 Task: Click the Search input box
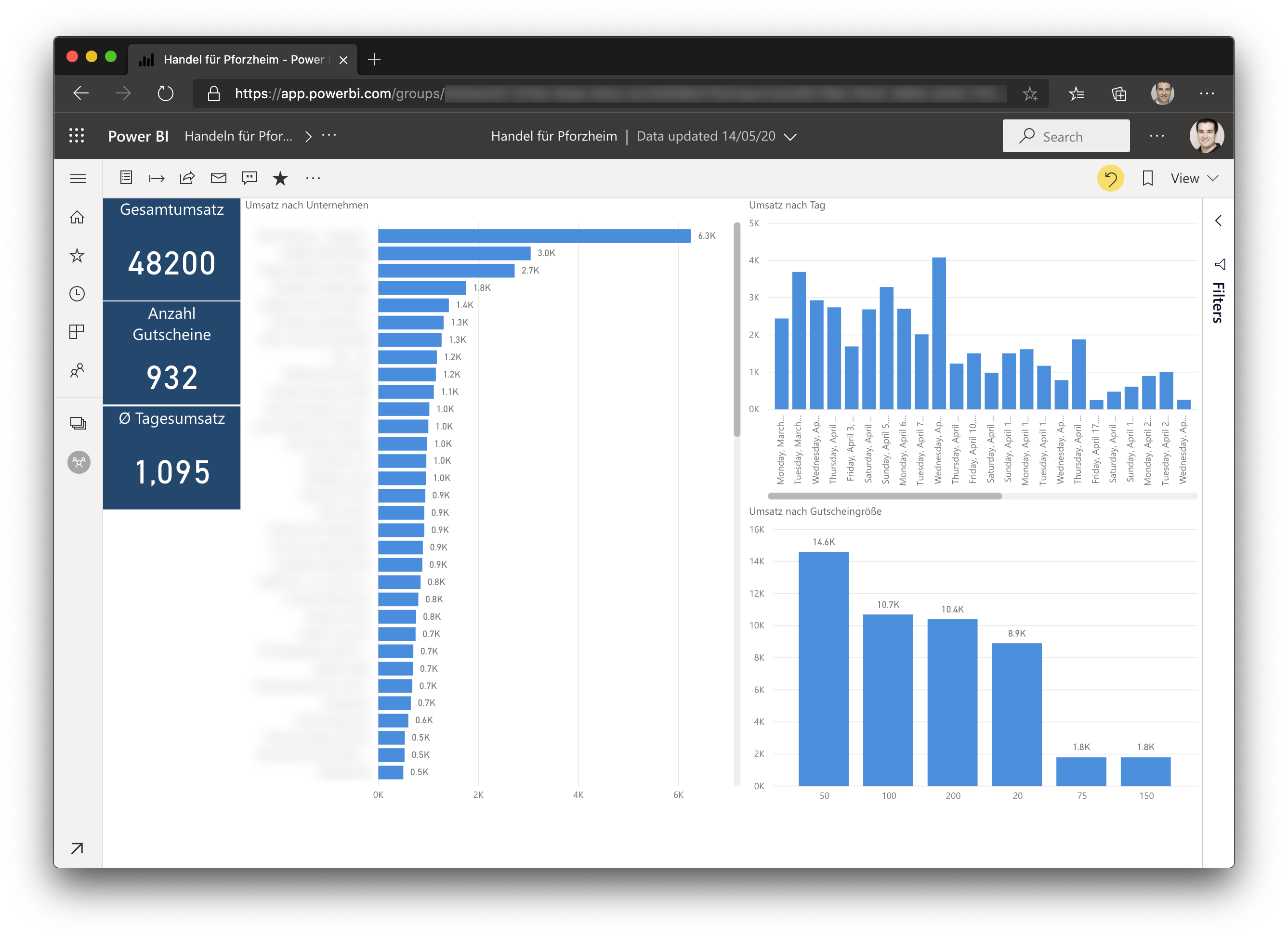[1066, 136]
